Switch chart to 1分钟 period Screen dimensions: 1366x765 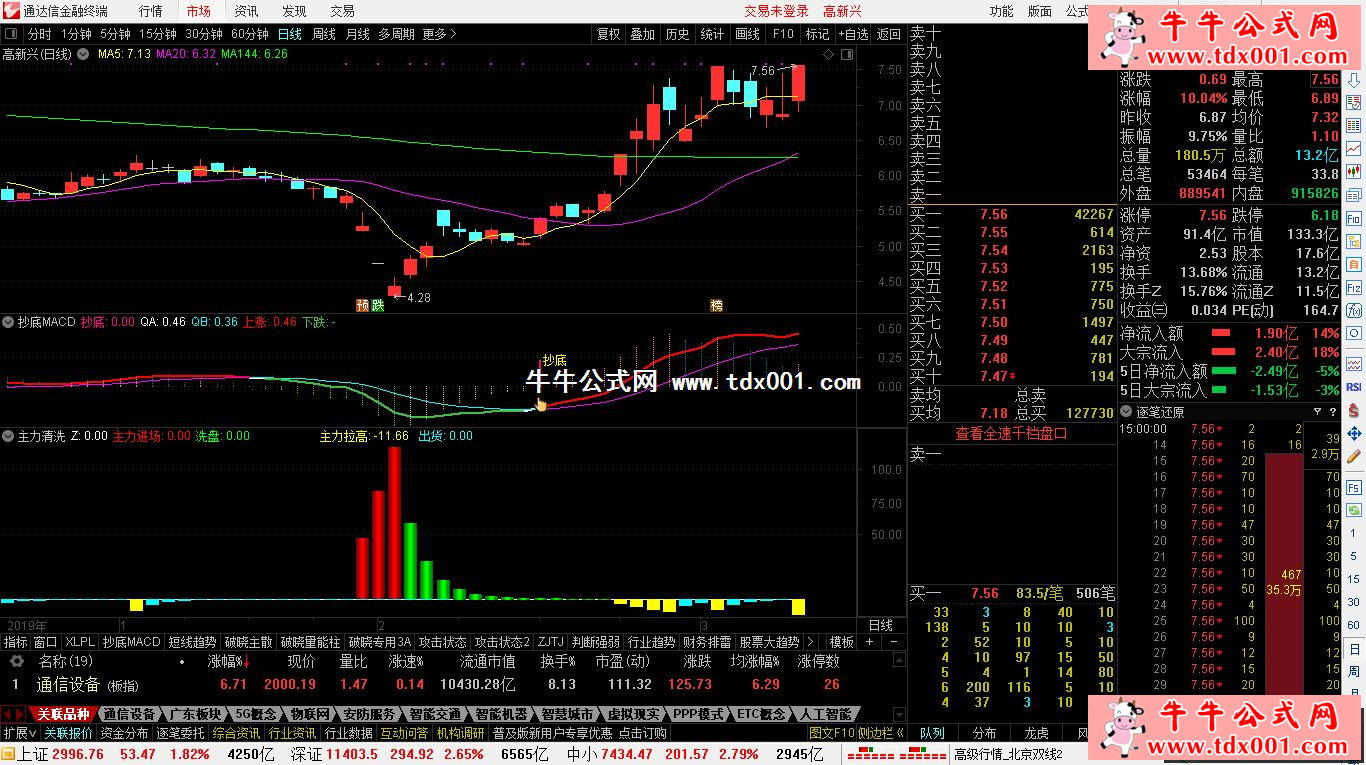[x=76, y=34]
